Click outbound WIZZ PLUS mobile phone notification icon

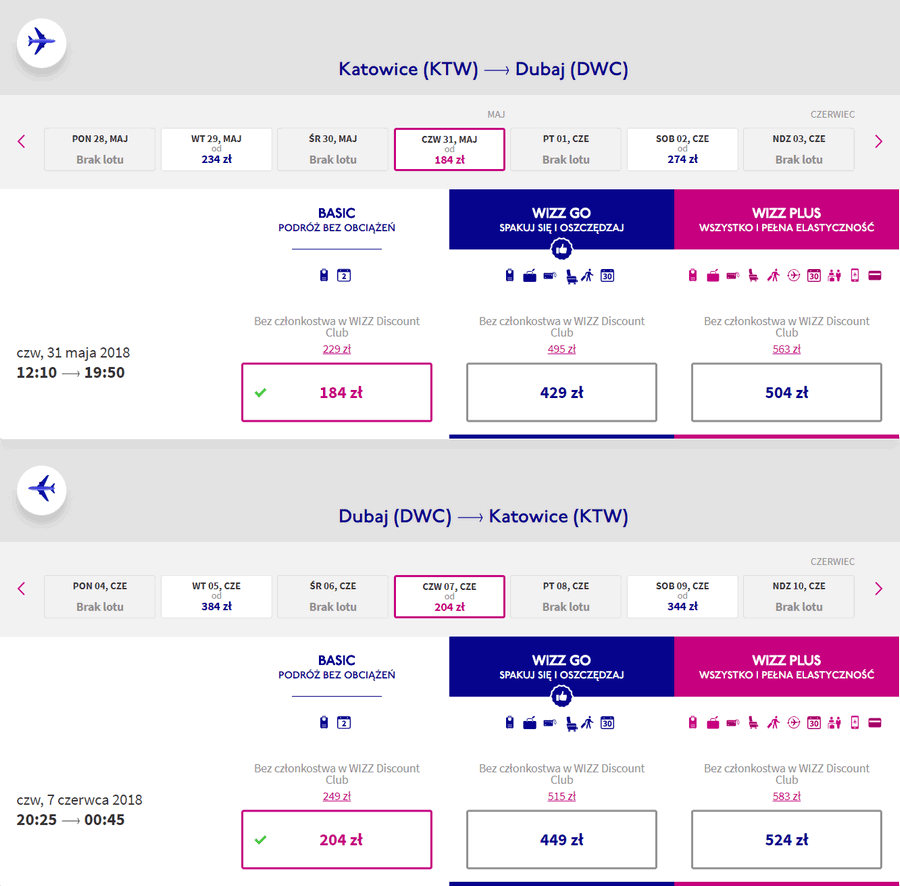[855, 276]
